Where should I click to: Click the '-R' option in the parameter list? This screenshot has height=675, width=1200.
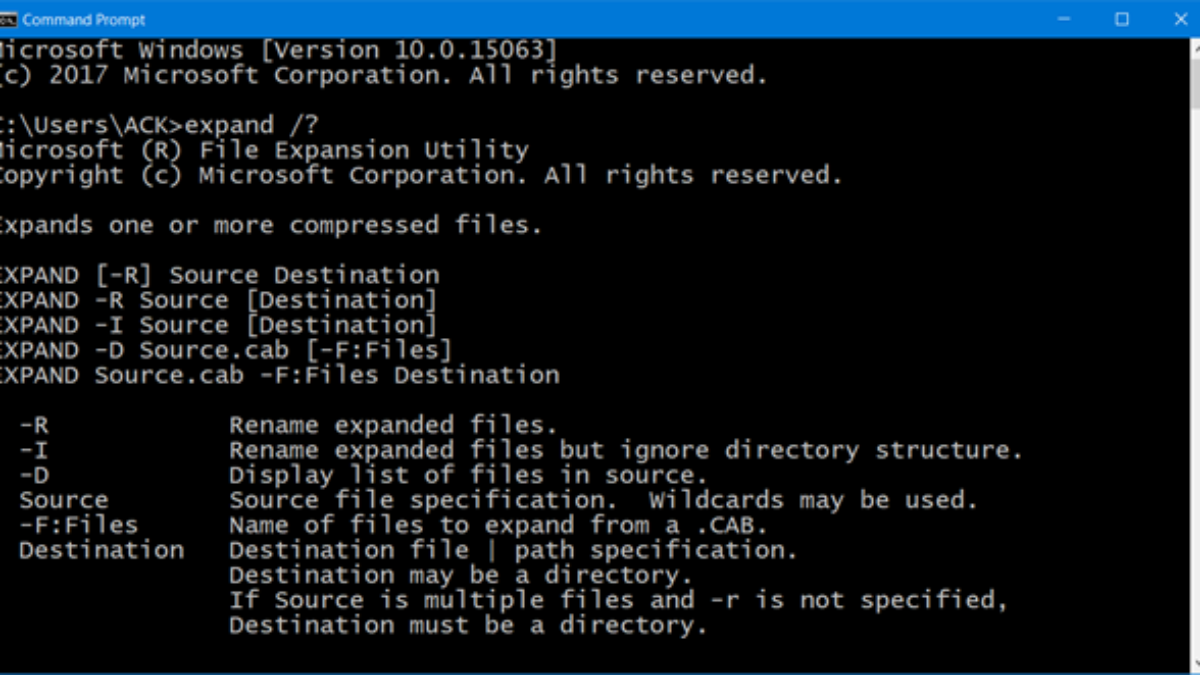tap(33, 425)
